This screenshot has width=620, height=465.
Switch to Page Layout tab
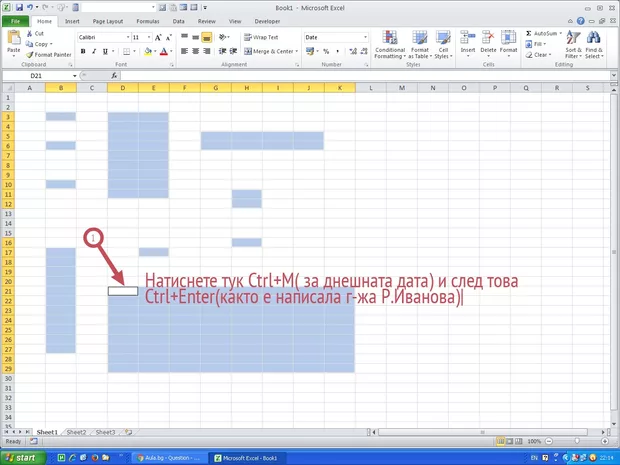tap(108, 21)
